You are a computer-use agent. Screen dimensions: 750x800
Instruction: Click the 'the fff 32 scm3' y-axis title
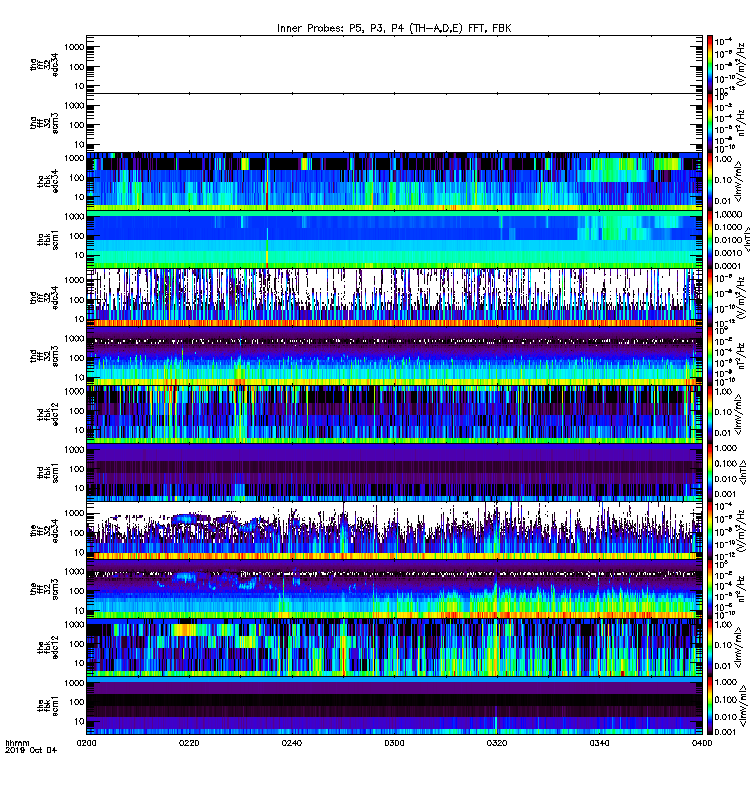(x=44, y=589)
